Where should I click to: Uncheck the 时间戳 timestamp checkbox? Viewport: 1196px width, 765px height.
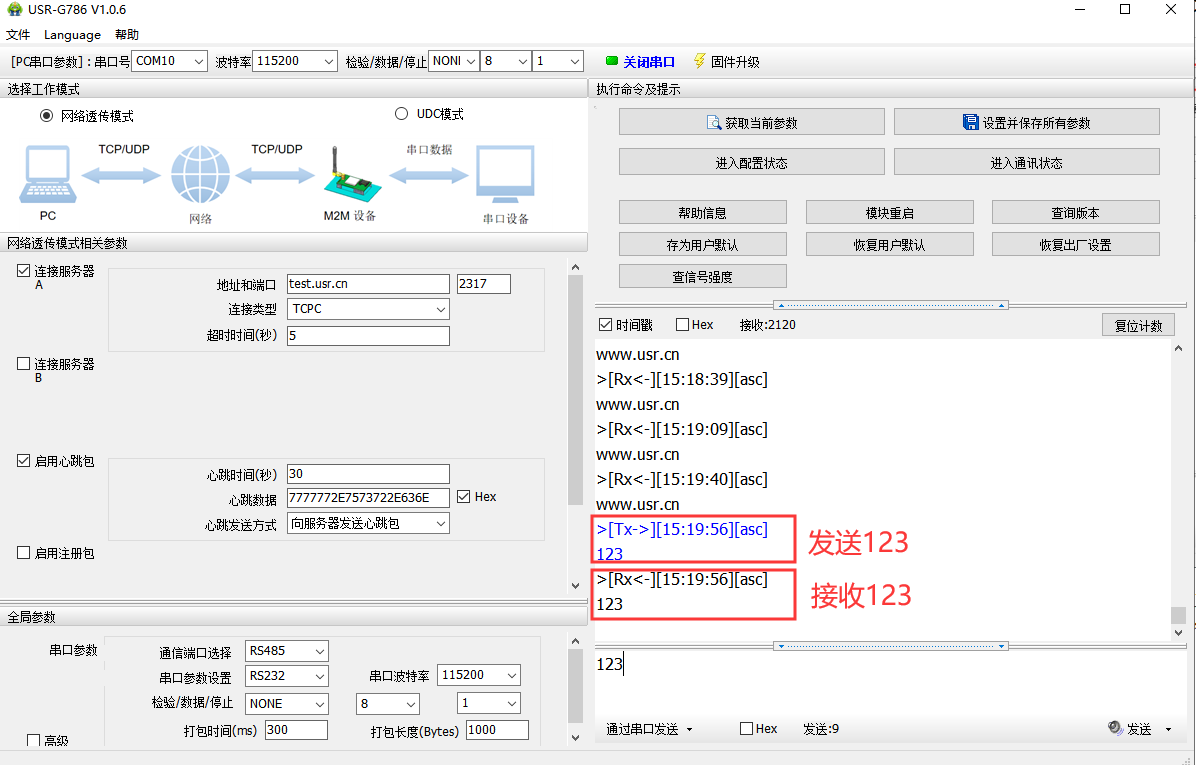[x=605, y=325]
